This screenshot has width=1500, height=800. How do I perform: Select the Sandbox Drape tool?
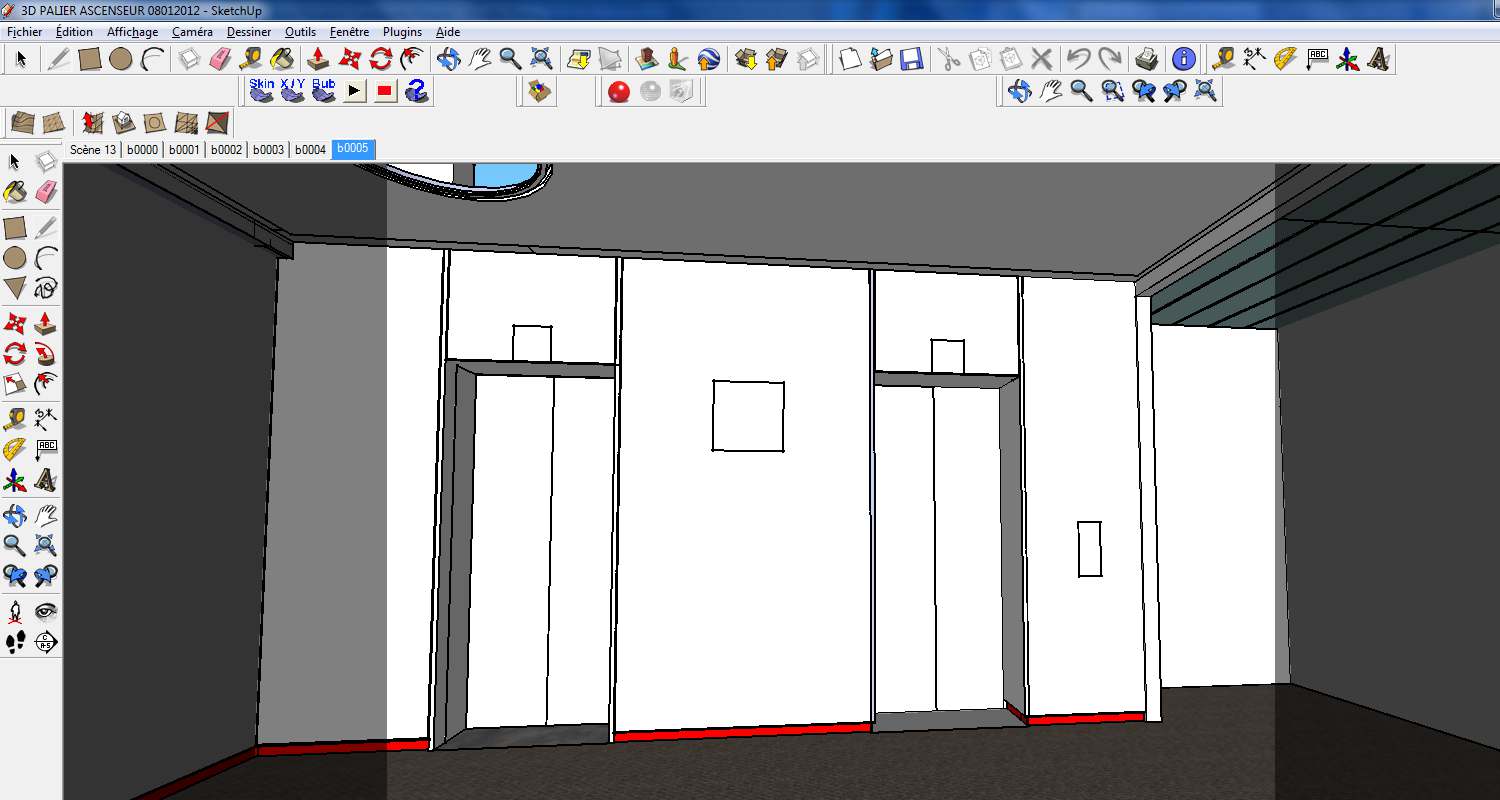154,123
